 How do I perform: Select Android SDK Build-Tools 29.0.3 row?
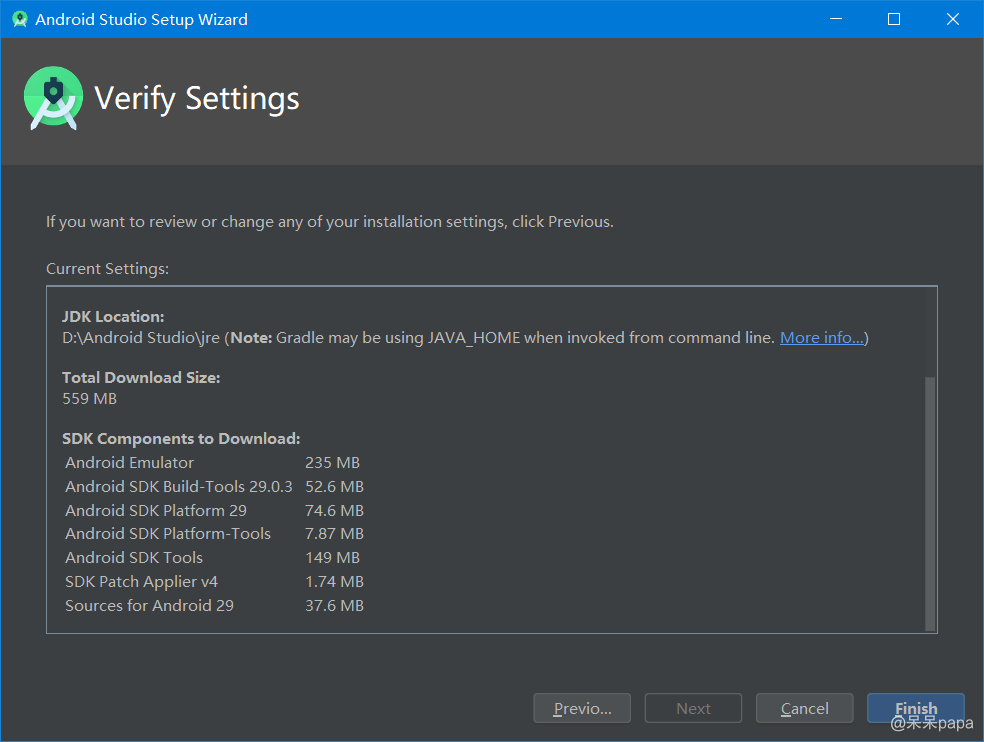point(215,487)
